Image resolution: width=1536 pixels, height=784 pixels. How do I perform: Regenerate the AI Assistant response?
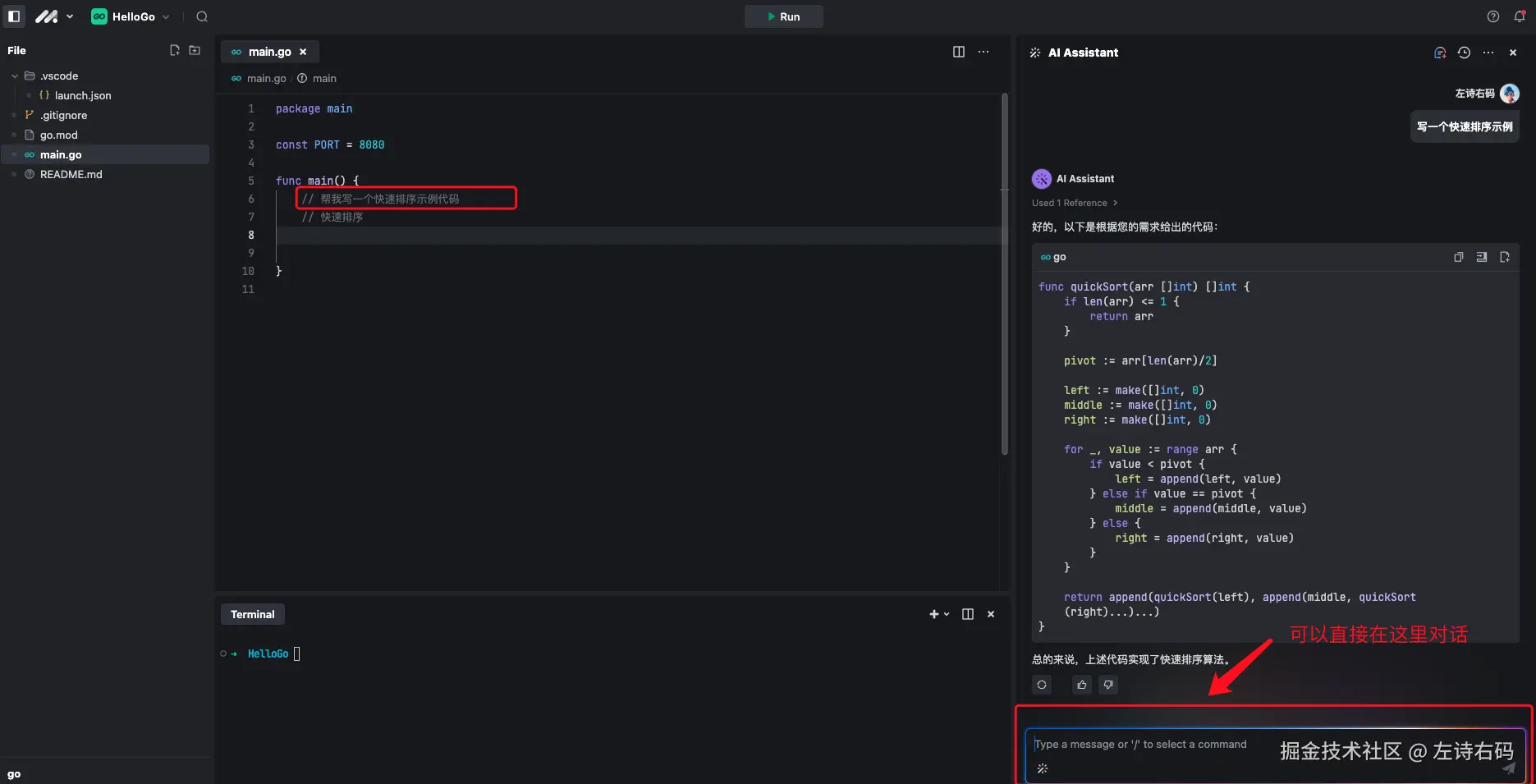(1042, 685)
